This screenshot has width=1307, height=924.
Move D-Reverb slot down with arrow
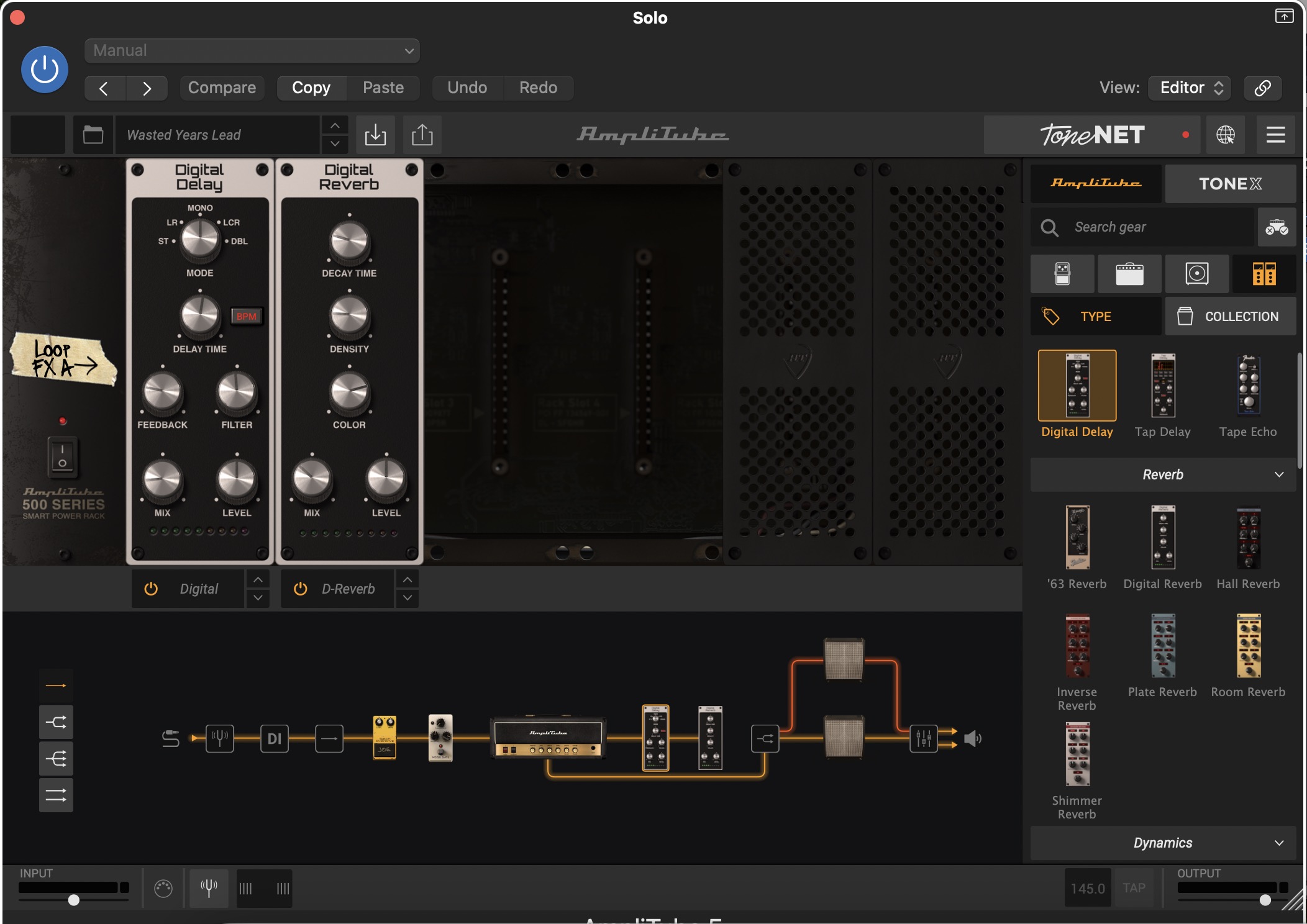click(x=408, y=598)
